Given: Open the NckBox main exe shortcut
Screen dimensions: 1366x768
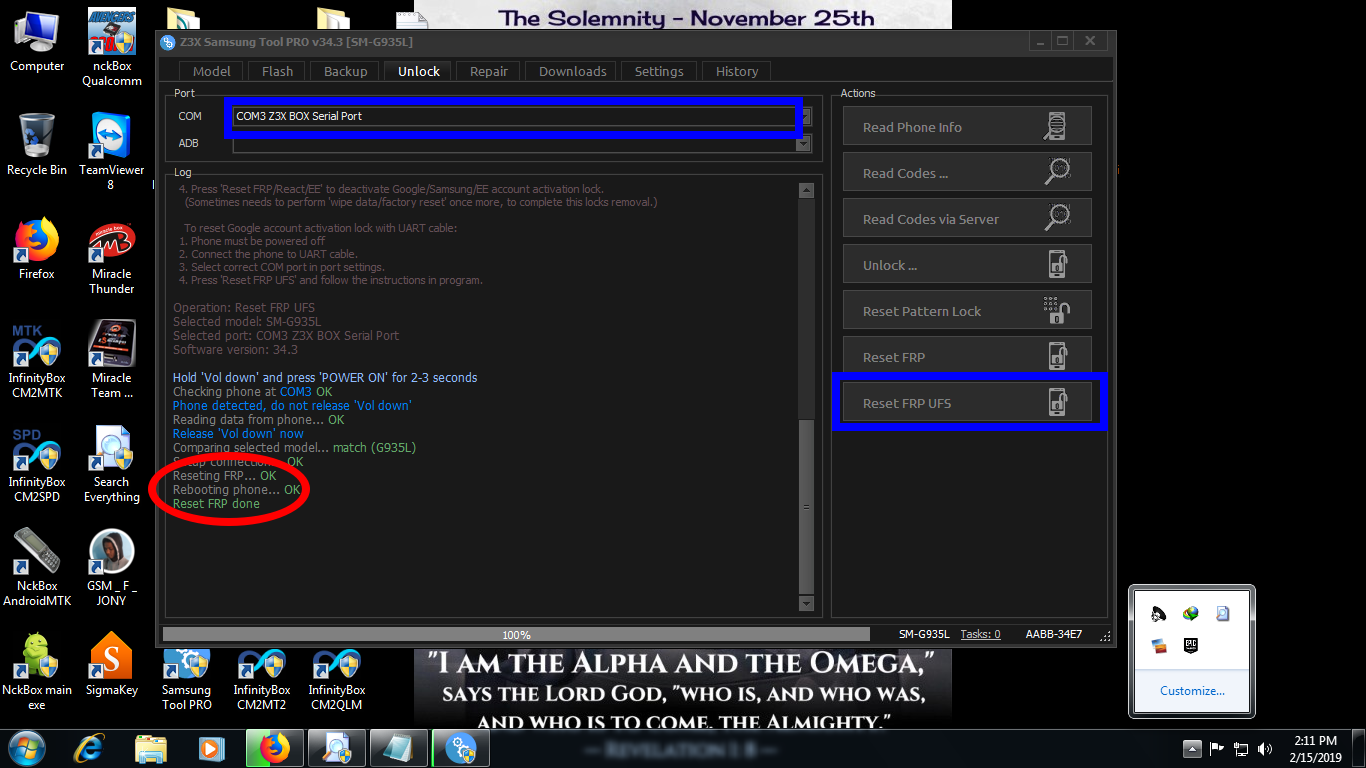Looking at the screenshot, I should point(37,672).
